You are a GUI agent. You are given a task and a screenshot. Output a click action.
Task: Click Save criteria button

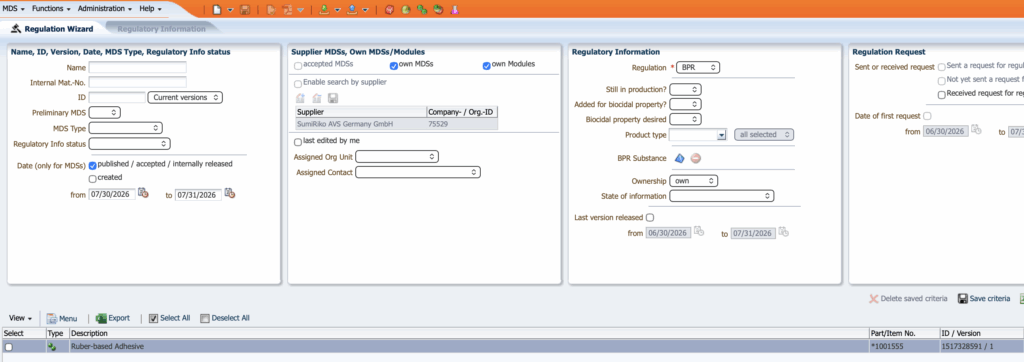tap(984, 299)
